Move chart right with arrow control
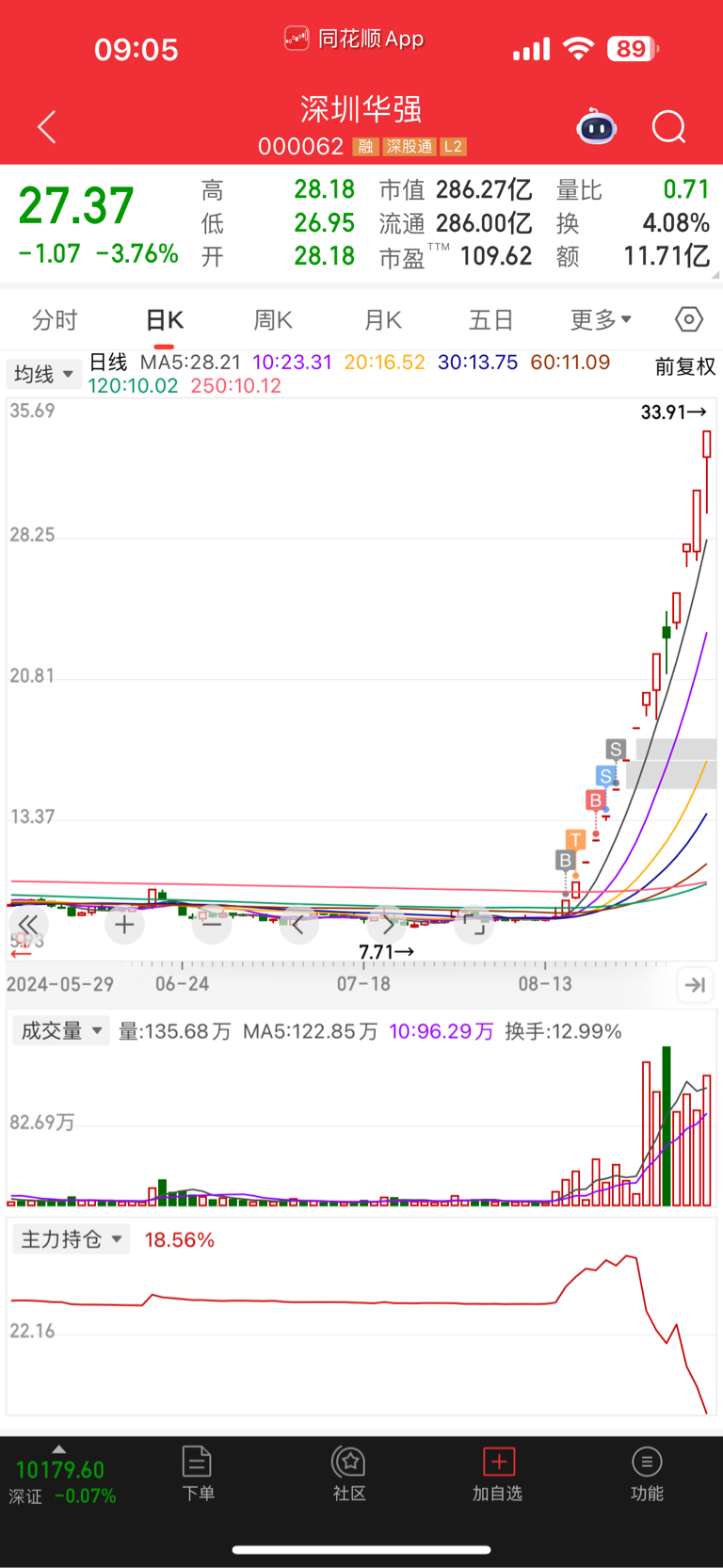 point(388,925)
